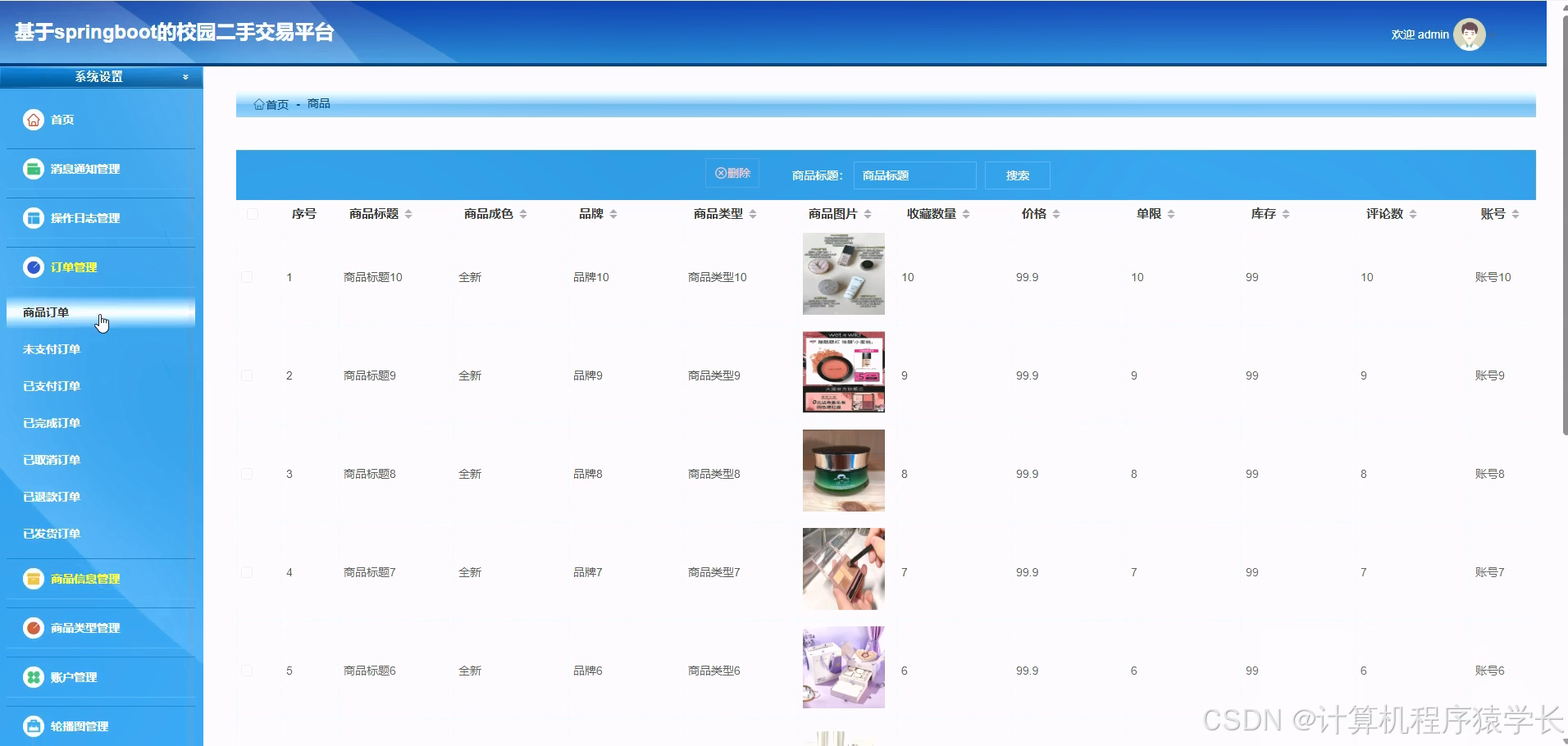
Task: Click cell 品牌9 in second row
Action: coord(588,375)
